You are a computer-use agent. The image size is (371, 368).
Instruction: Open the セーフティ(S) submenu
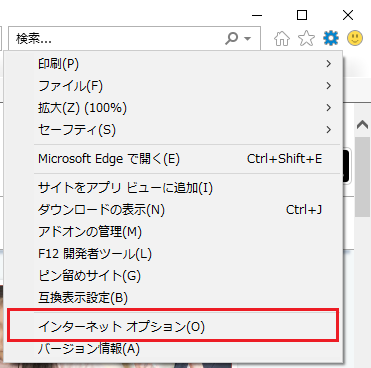(173, 130)
